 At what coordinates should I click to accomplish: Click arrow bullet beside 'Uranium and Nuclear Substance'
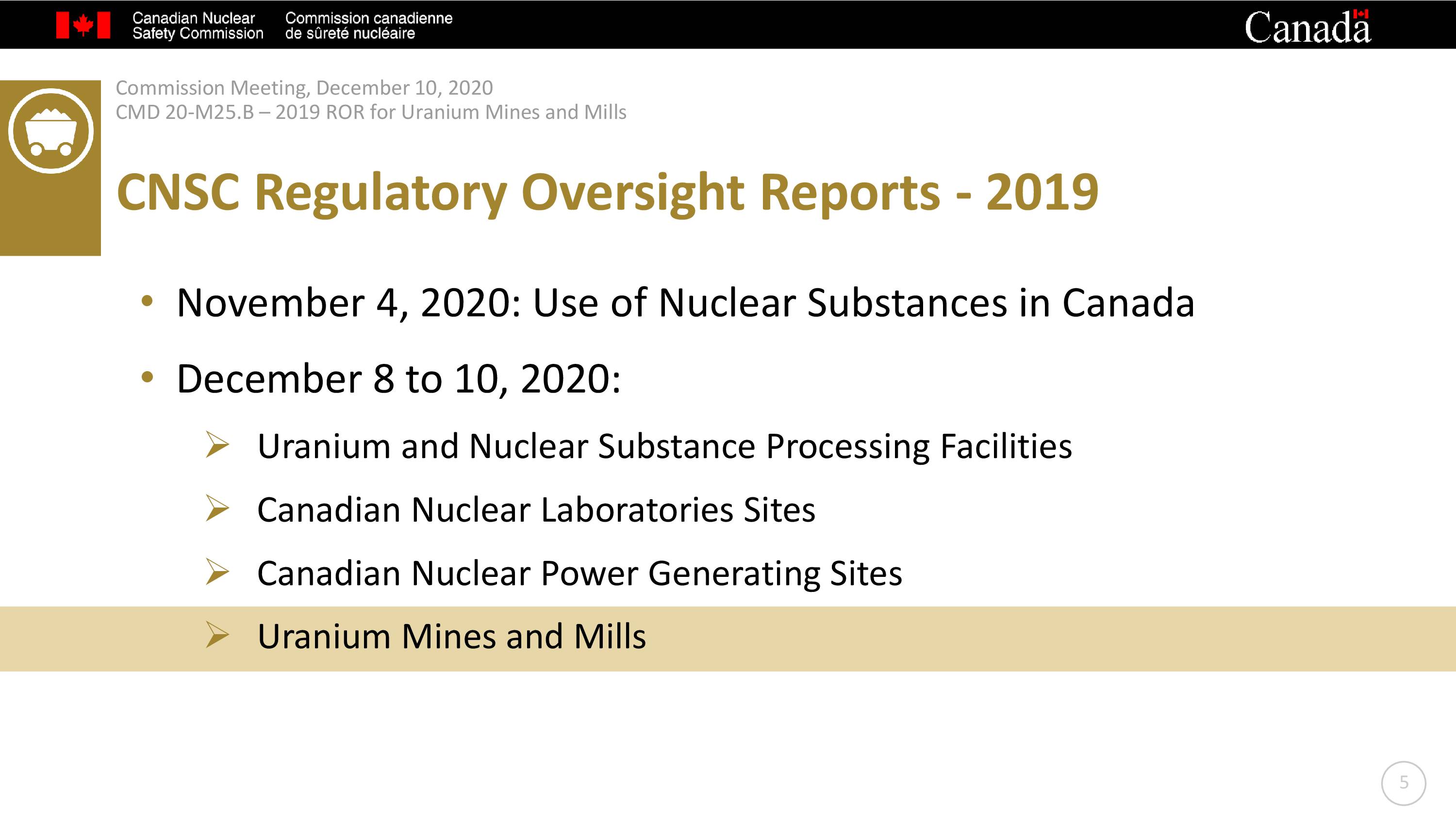point(217,444)
